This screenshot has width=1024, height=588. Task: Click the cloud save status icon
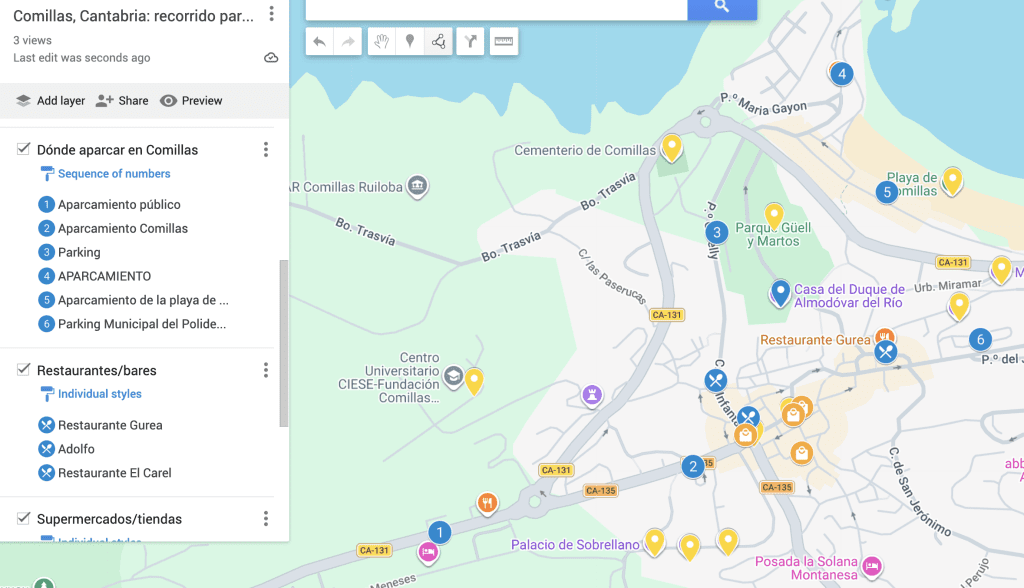click(x=271, y=58)
